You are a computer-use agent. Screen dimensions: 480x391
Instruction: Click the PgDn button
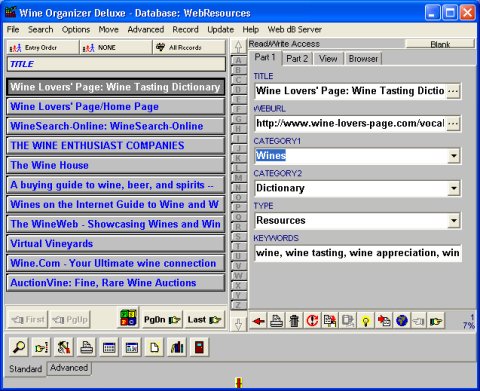[162, 320]
